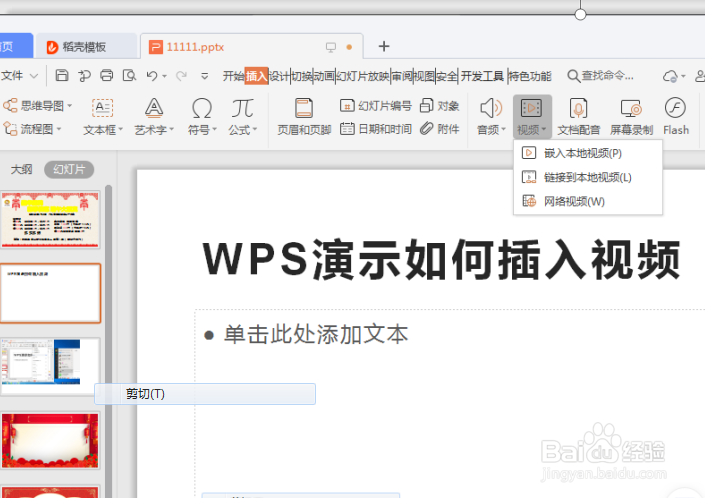This screenshot has height=498, width=705.
Task: Expand the 符号 dropdown arrow
Action: 214,130
